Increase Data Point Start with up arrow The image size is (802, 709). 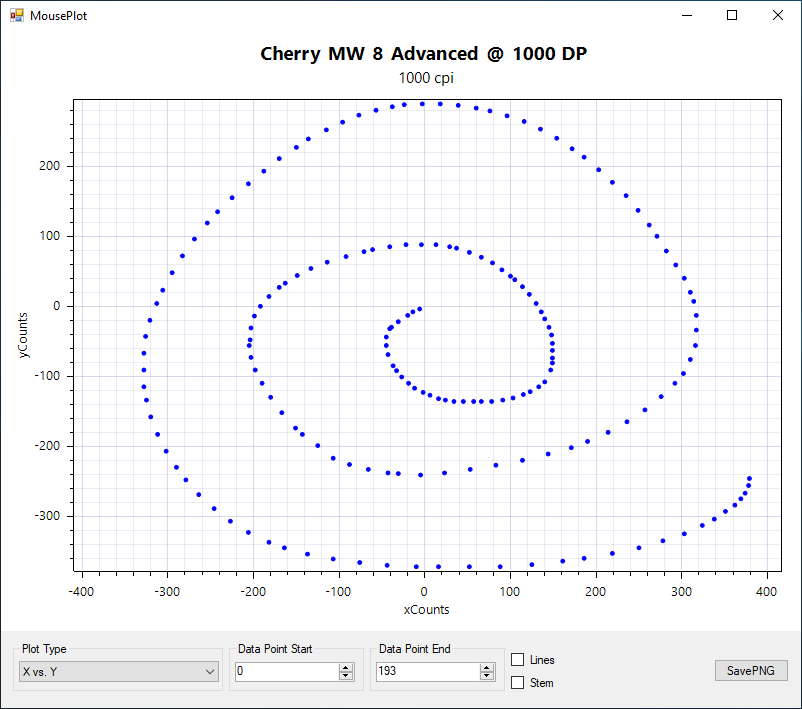(x=346, y=667)
